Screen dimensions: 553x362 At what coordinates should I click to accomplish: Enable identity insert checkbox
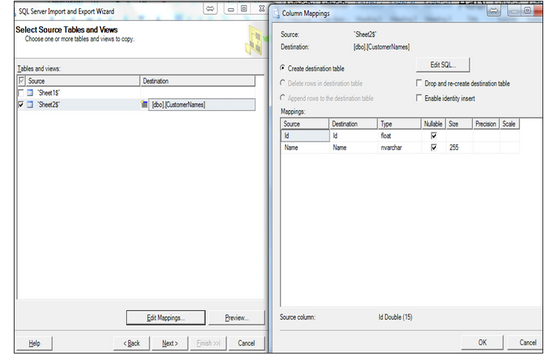pyautogui.click(x=419, y=98)
